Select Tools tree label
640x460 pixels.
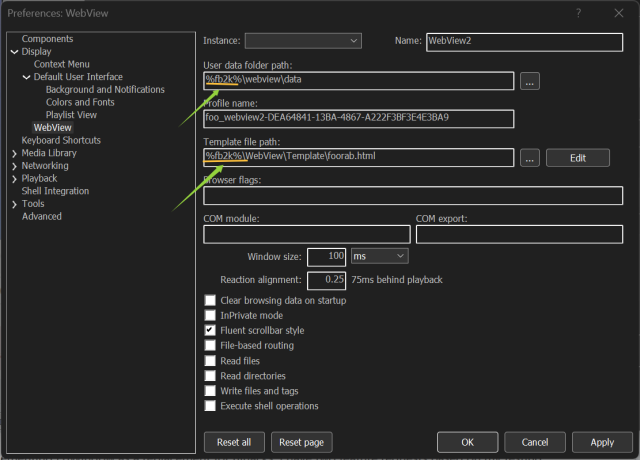pos(33,204)
